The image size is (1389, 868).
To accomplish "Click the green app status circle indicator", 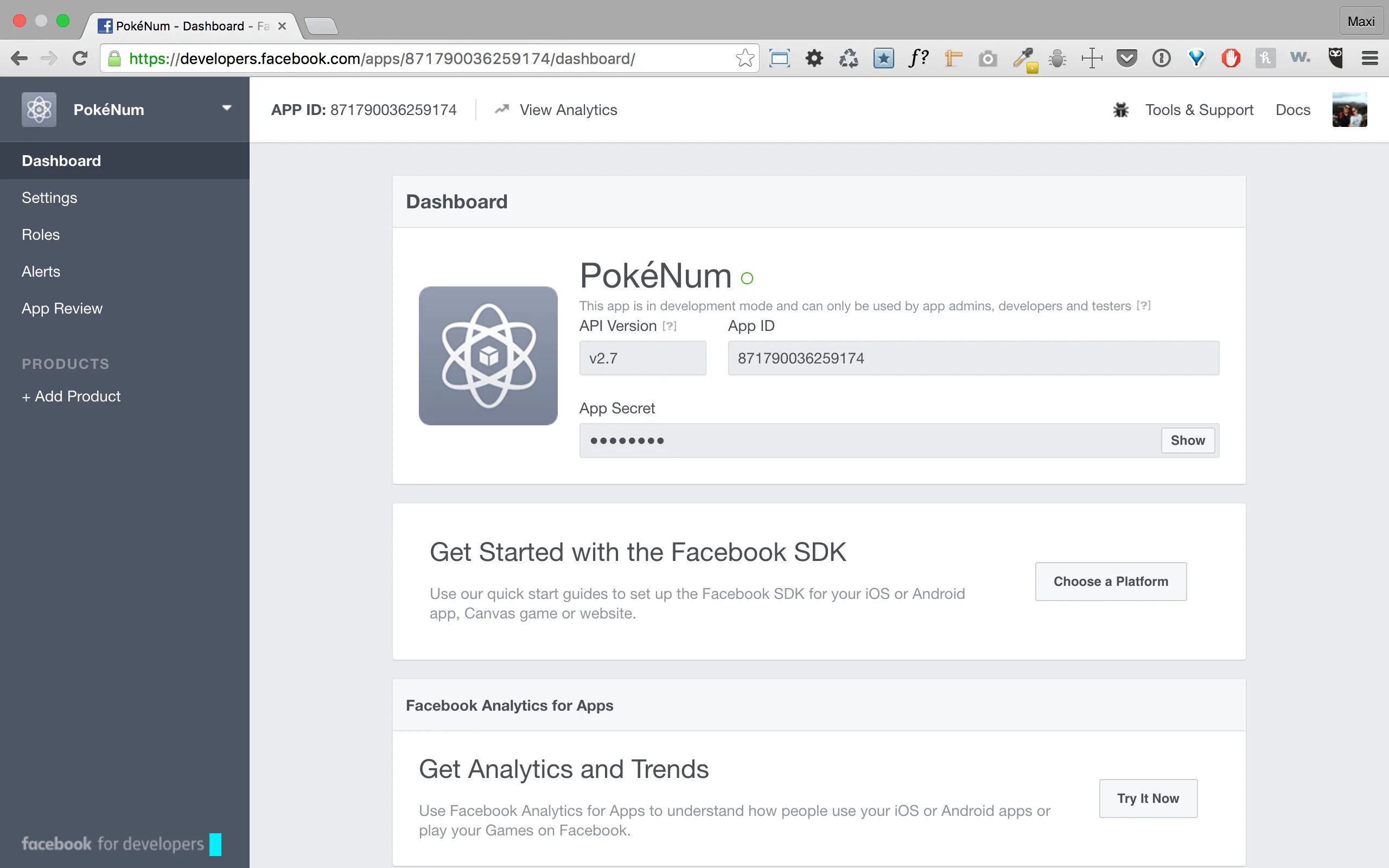I will [747, 278].
